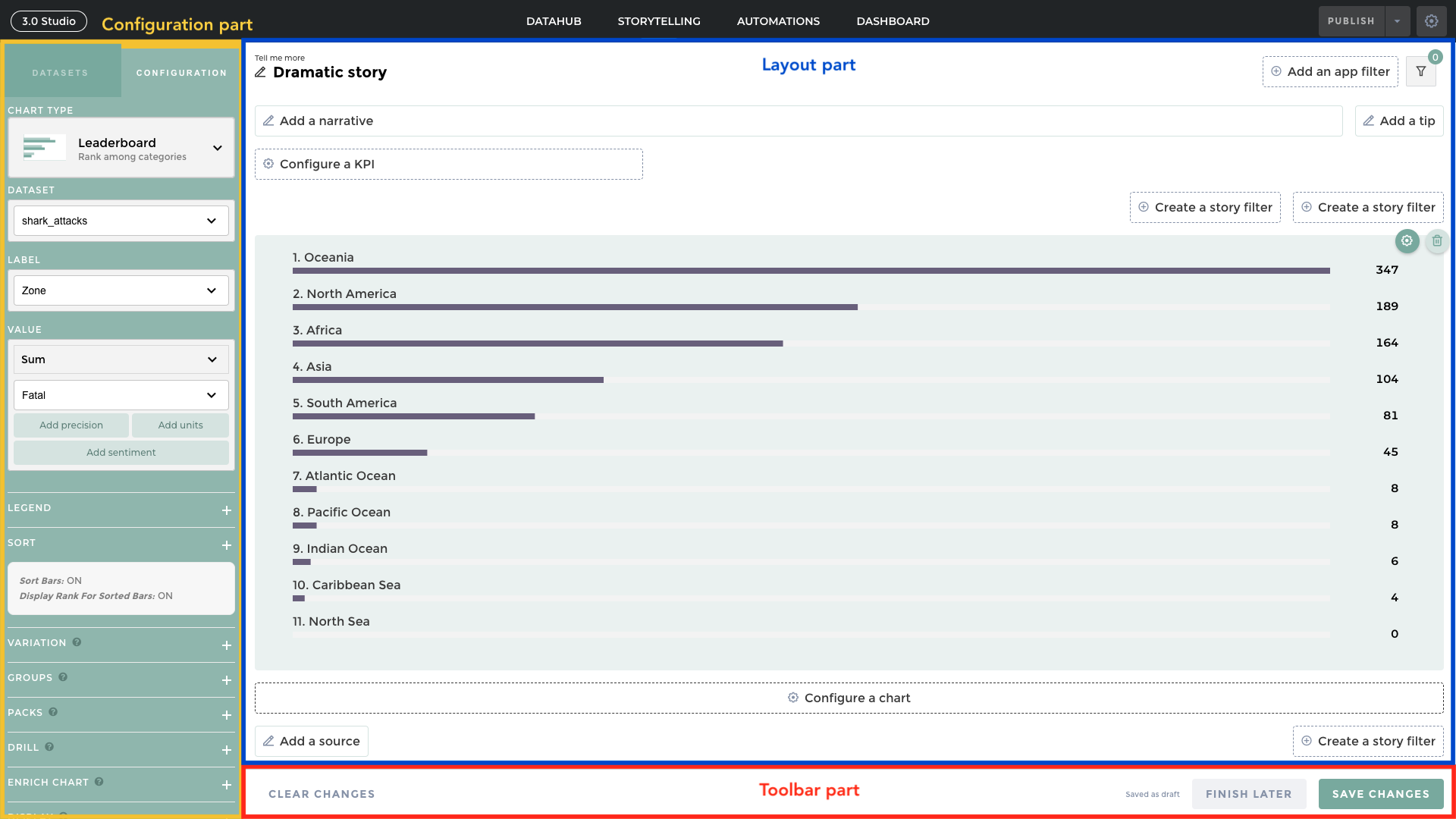Click the Add a narrative field
This screenshot has height=819, width=1456.
click(x=798, y=121)
